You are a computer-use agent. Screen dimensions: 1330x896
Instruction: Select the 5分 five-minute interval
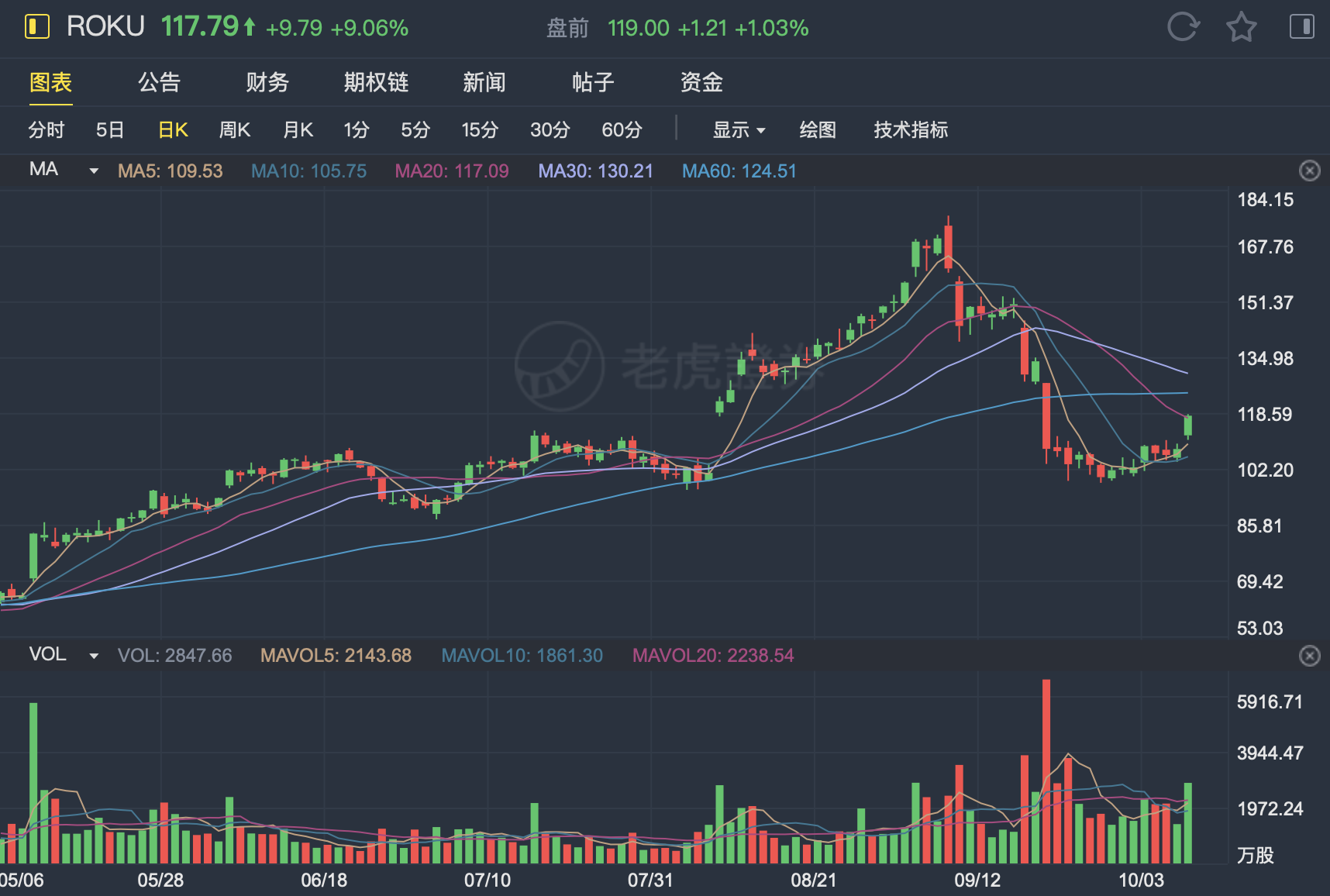tap(415, 130)
